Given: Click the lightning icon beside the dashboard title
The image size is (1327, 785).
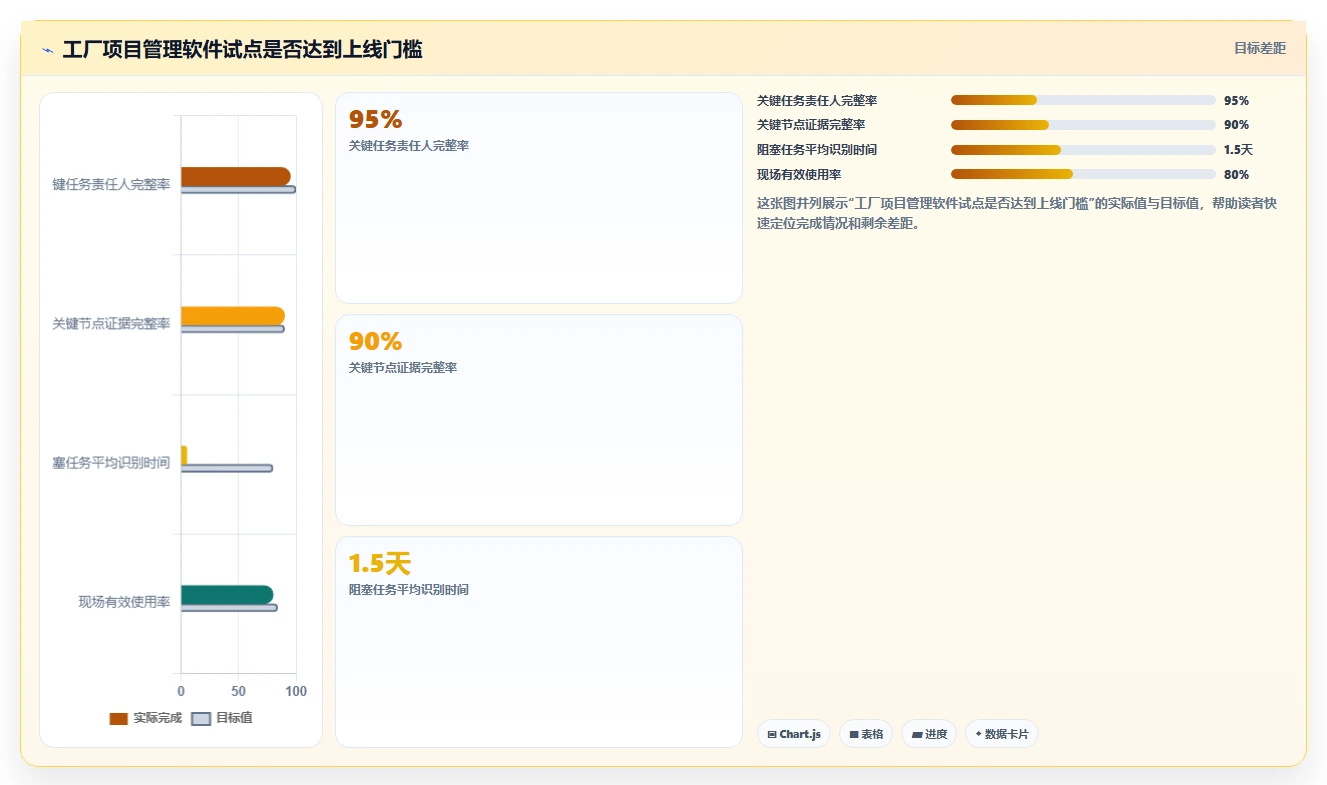Looking at the screenshot, I should [x=47, y=50].
